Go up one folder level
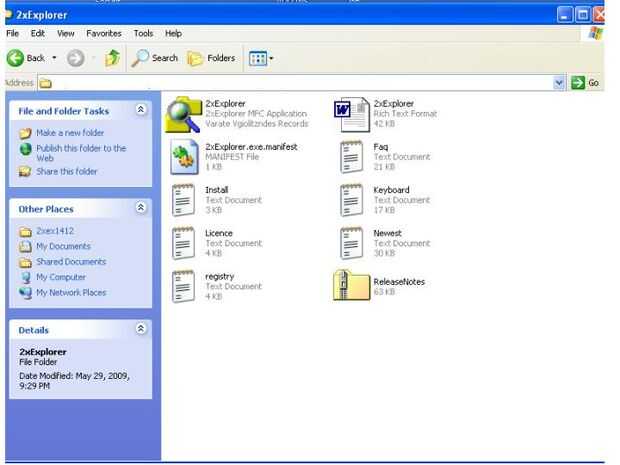The height and width of the screenshot is (465, 620). (x=112, y=58)
